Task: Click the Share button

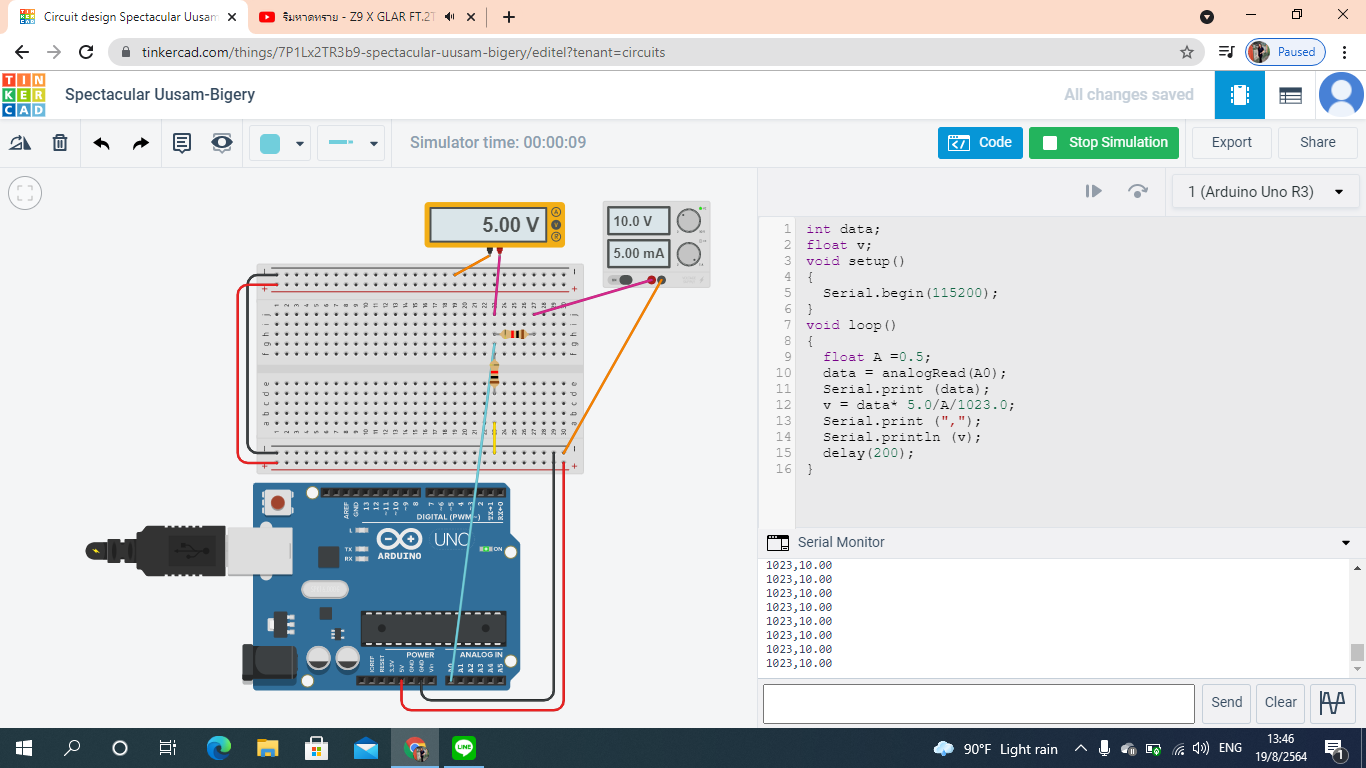Action: (1317, 143)
